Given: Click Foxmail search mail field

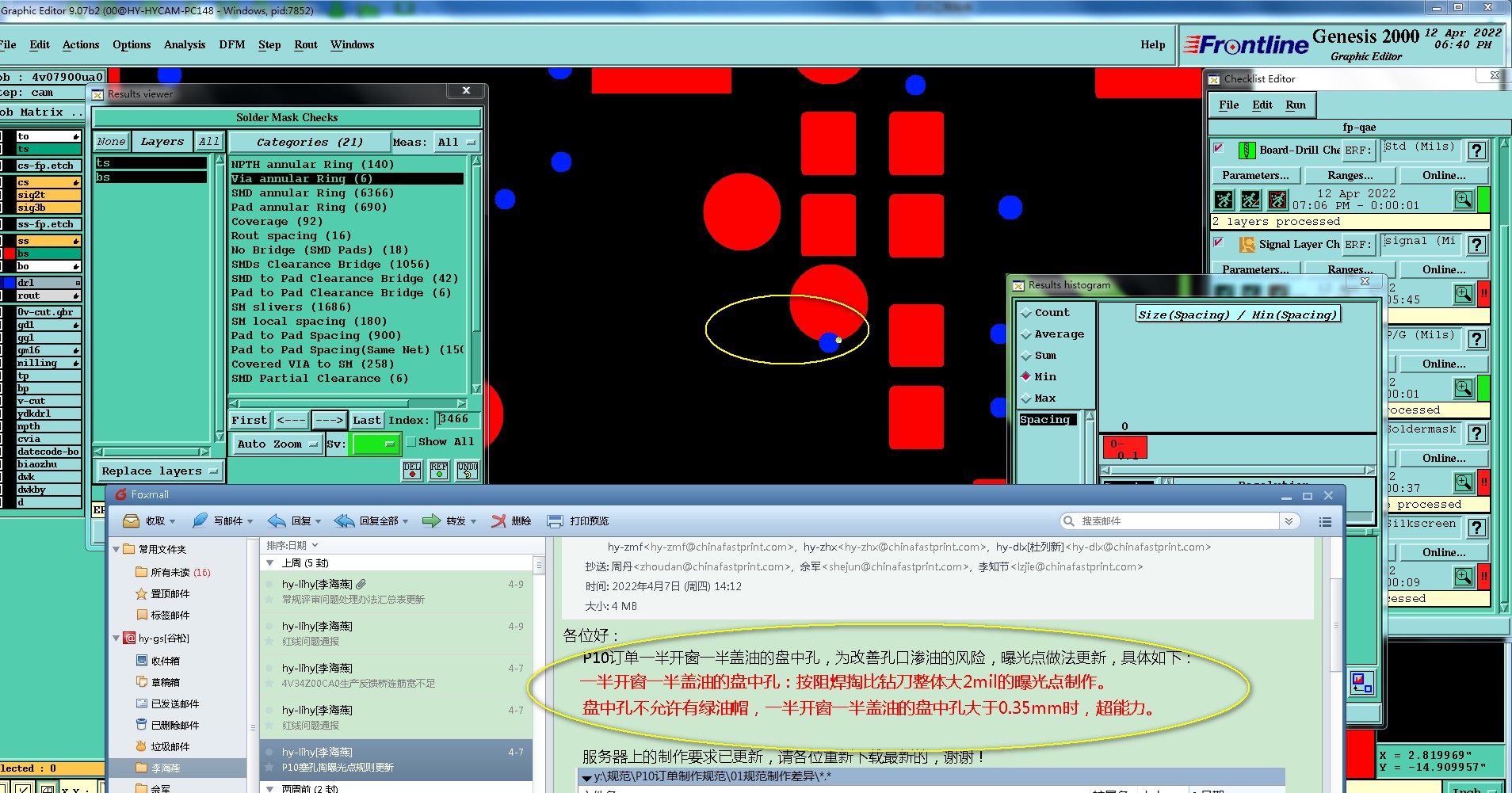Looking at the screenshot, I should (1170, 521).
